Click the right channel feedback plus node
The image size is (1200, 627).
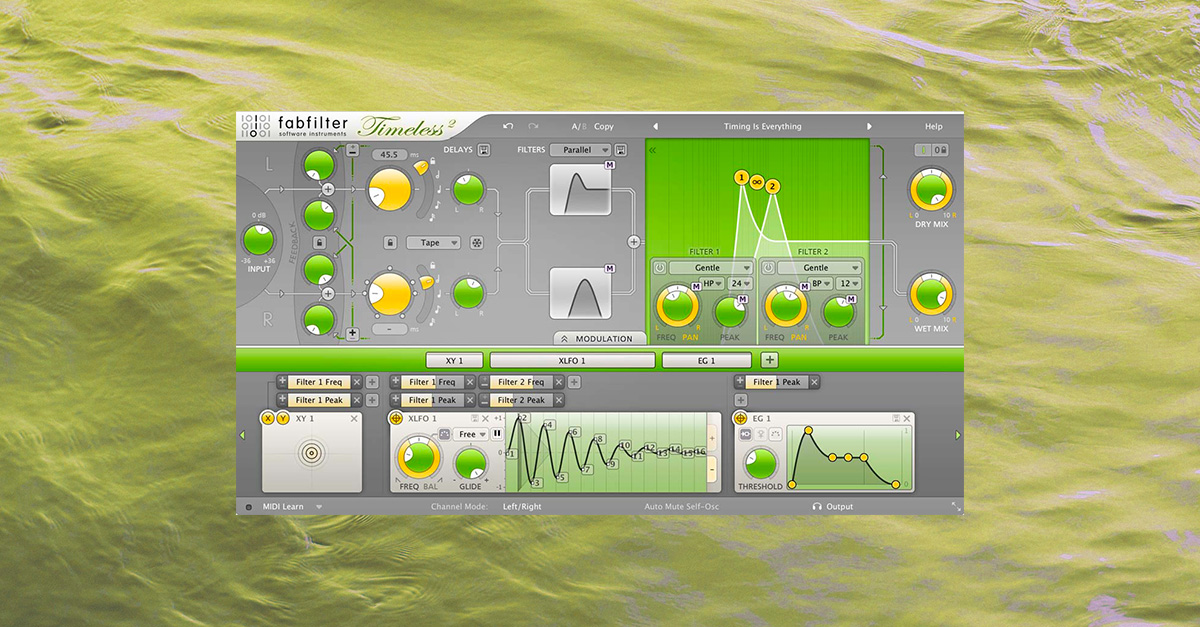[327, 294]
